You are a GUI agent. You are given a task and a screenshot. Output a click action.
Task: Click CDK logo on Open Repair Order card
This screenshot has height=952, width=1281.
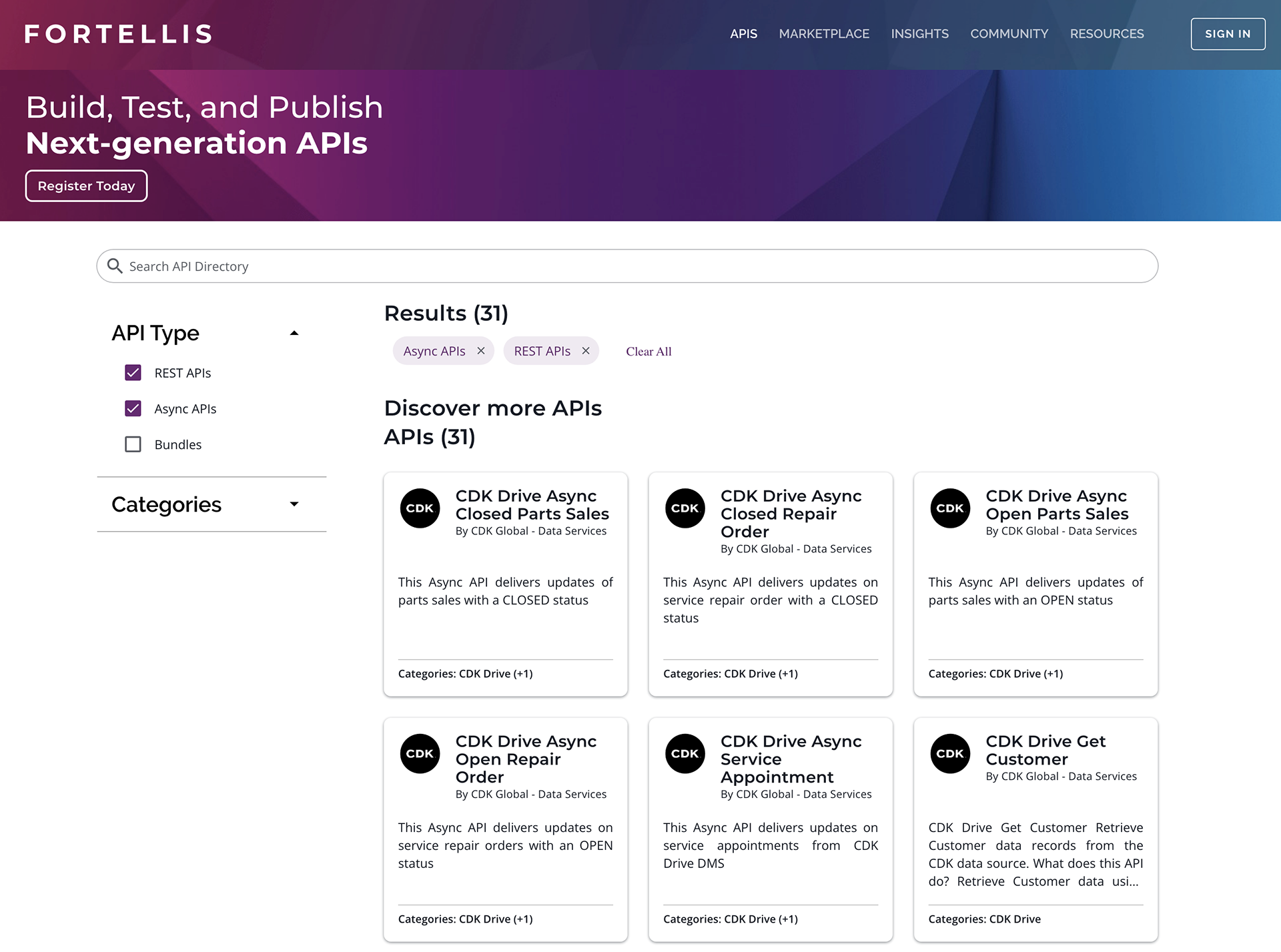tap(420, 754)
